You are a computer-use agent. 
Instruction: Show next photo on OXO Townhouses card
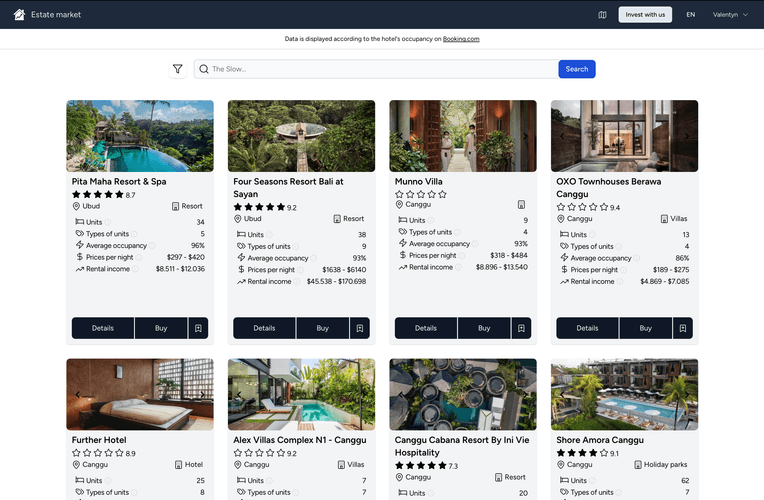point(687,136)
